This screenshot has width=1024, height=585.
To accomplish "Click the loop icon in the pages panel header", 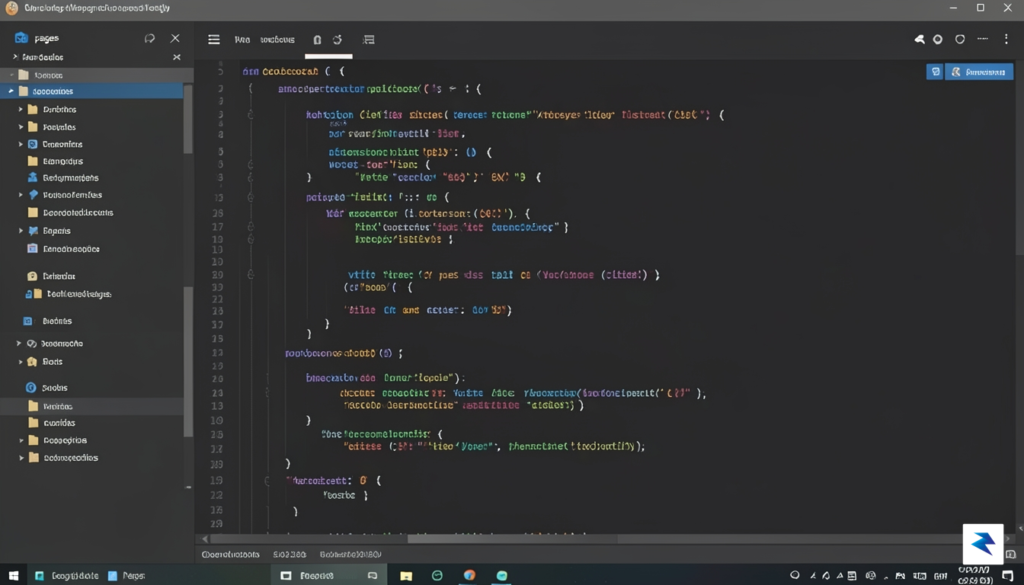I will tap(150, 39).
